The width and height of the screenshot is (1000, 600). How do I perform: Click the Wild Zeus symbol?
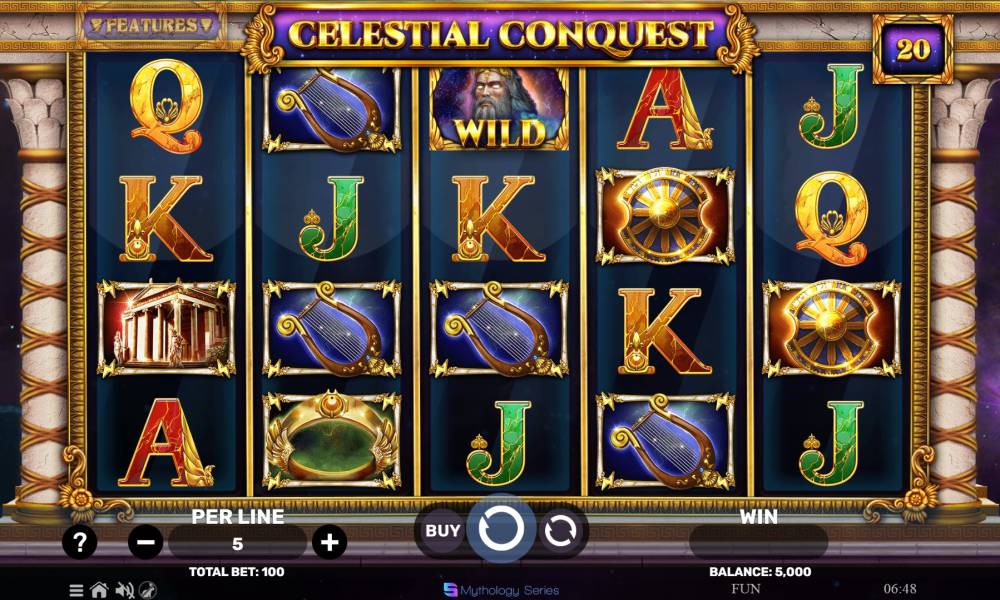499,109
